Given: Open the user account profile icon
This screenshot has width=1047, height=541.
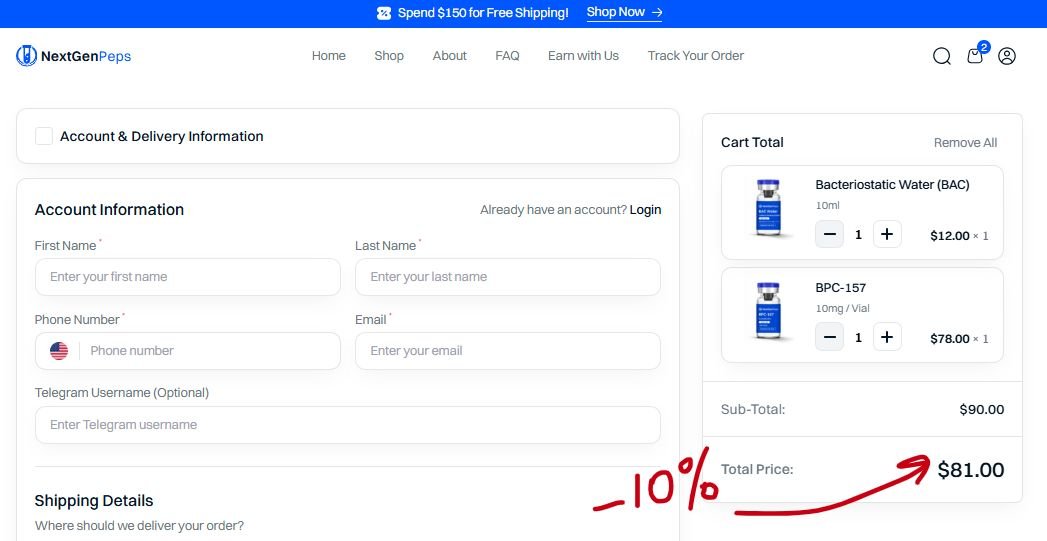Looking at the screenshot, I should coord(1007,56).
